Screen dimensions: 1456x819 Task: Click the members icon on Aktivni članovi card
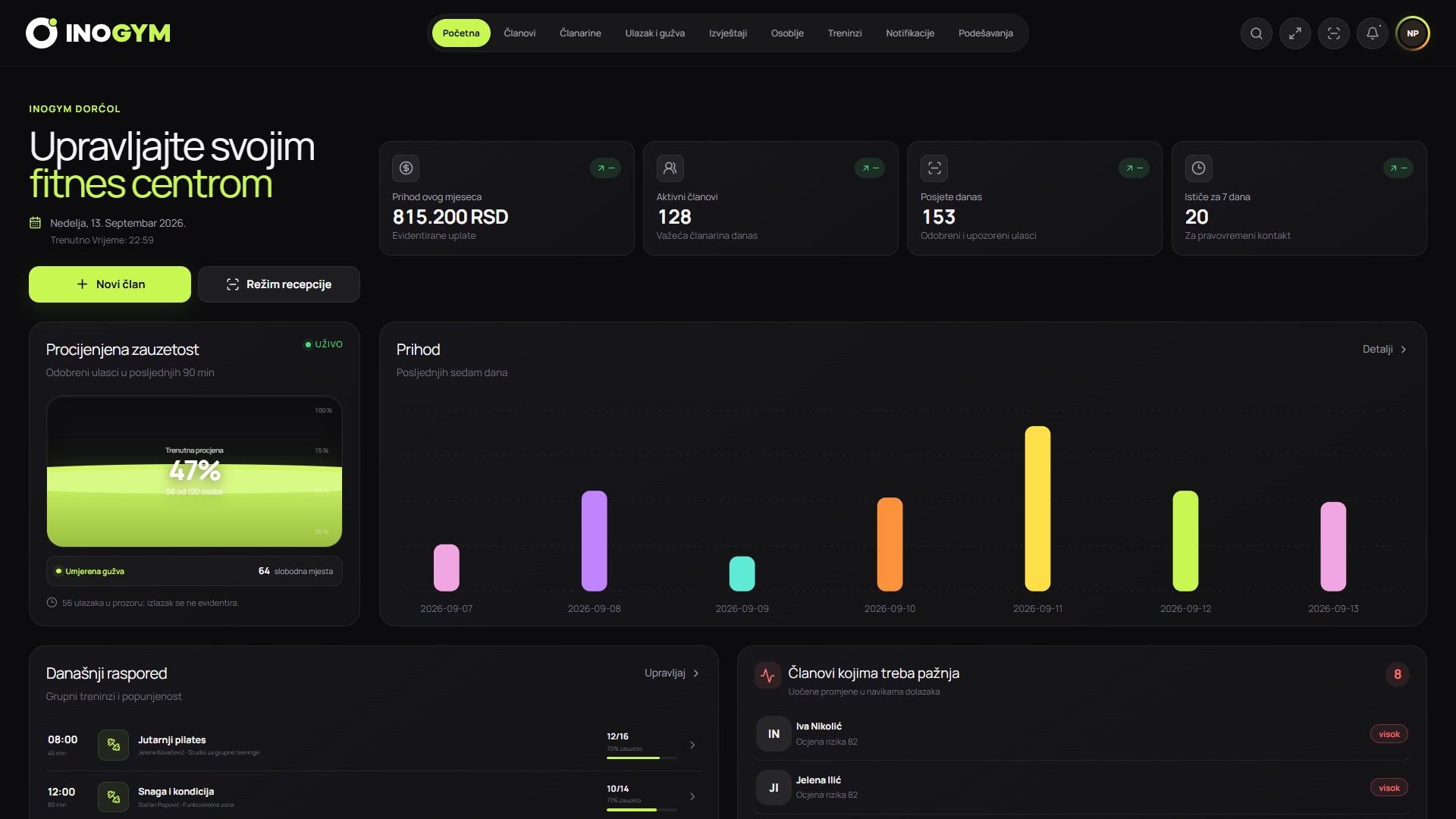click(670, 168)
